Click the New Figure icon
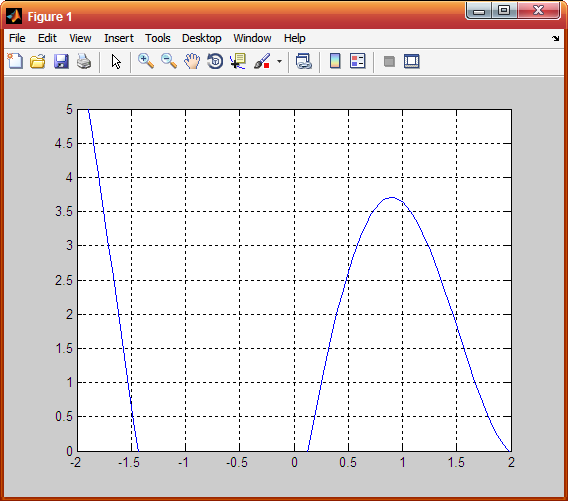Image resolution: width=568 pixels, height=501 pixels. [15, 61]
